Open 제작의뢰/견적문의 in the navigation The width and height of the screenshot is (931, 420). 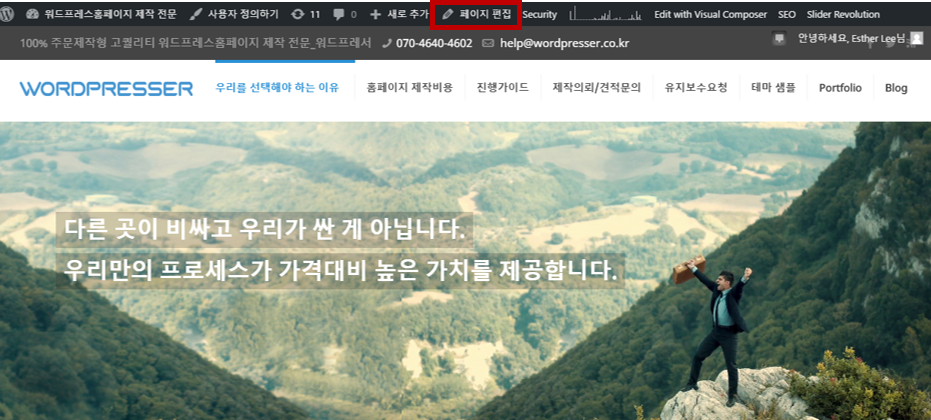click(x=597, y=88)
